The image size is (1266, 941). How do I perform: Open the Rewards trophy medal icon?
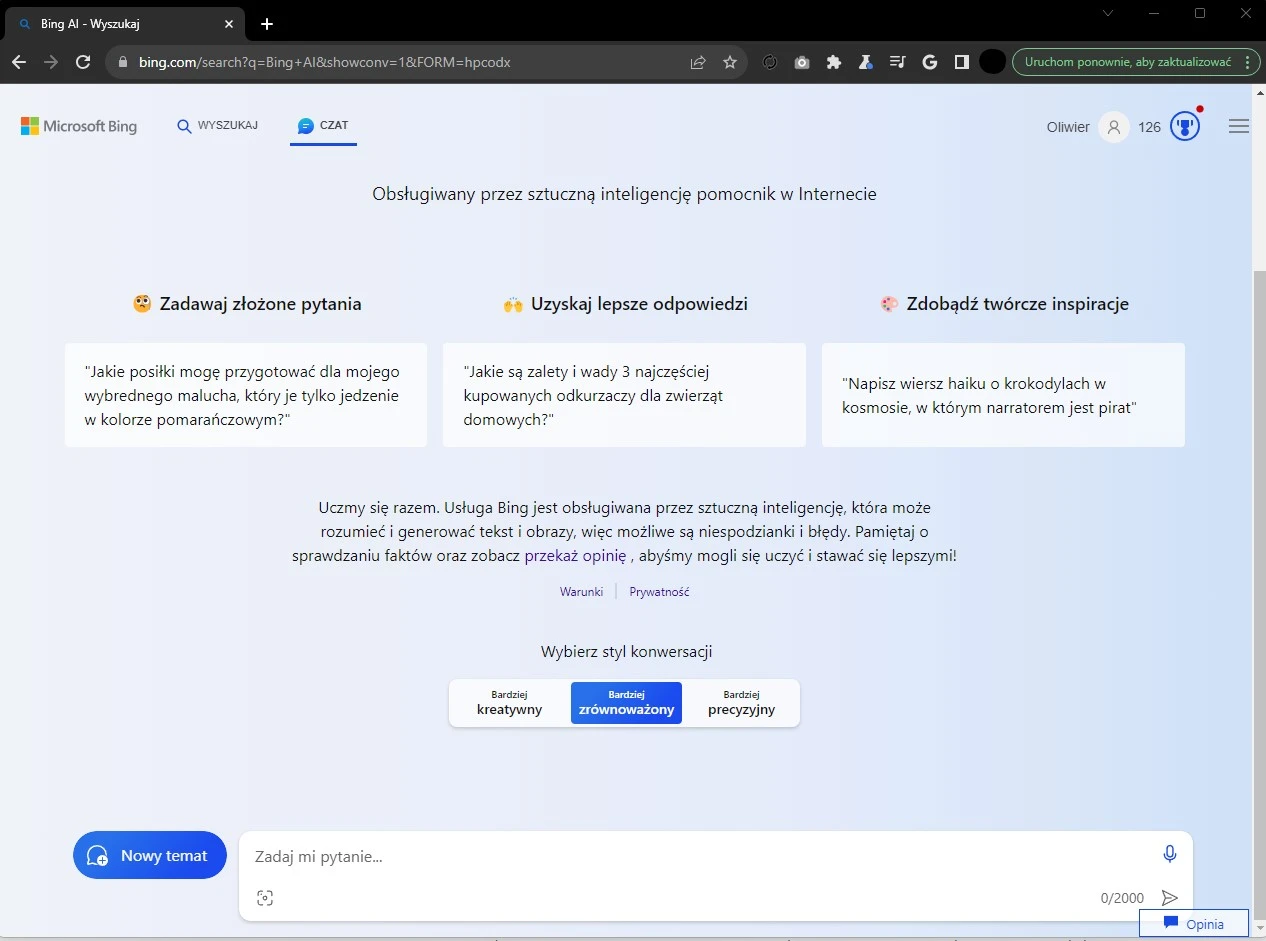point(1185,127)
